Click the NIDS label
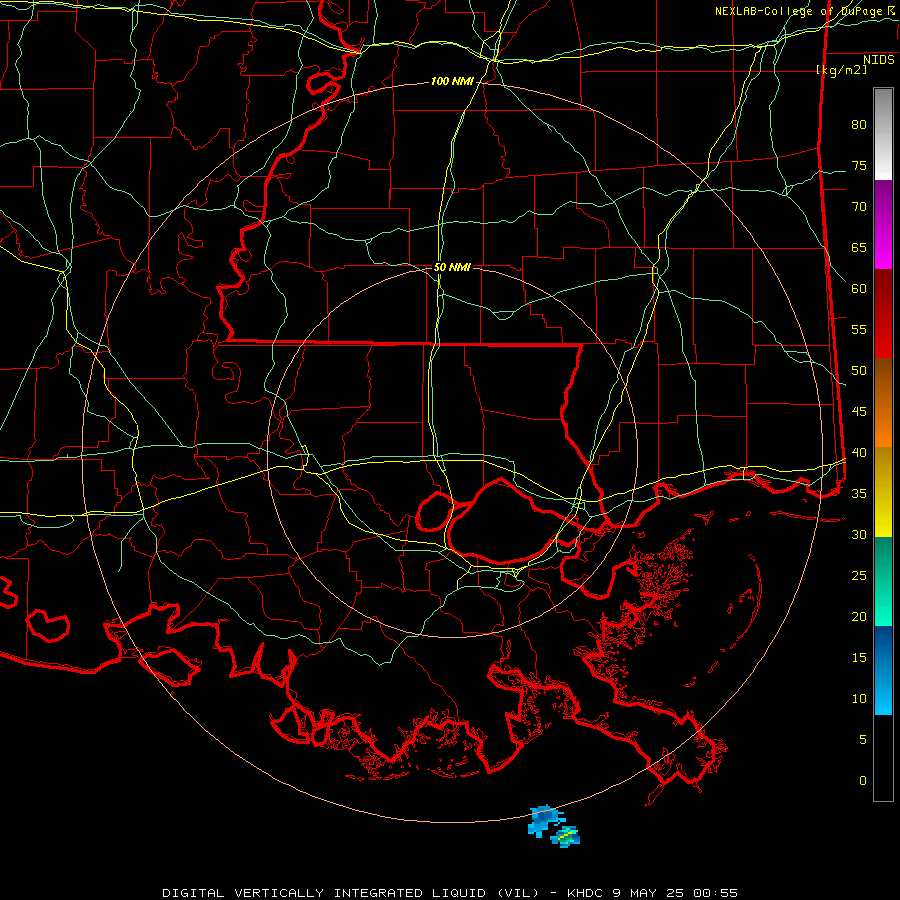 click(879, 60)
